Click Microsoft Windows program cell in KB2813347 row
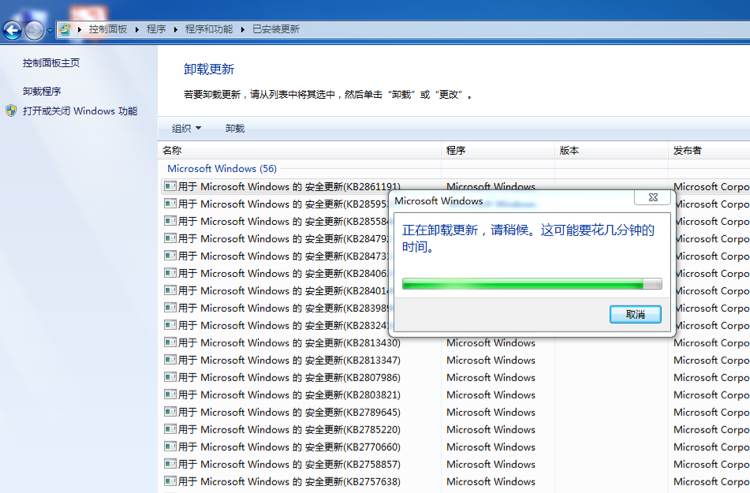This screenshot has width=750, height=493. coord(491,360)
